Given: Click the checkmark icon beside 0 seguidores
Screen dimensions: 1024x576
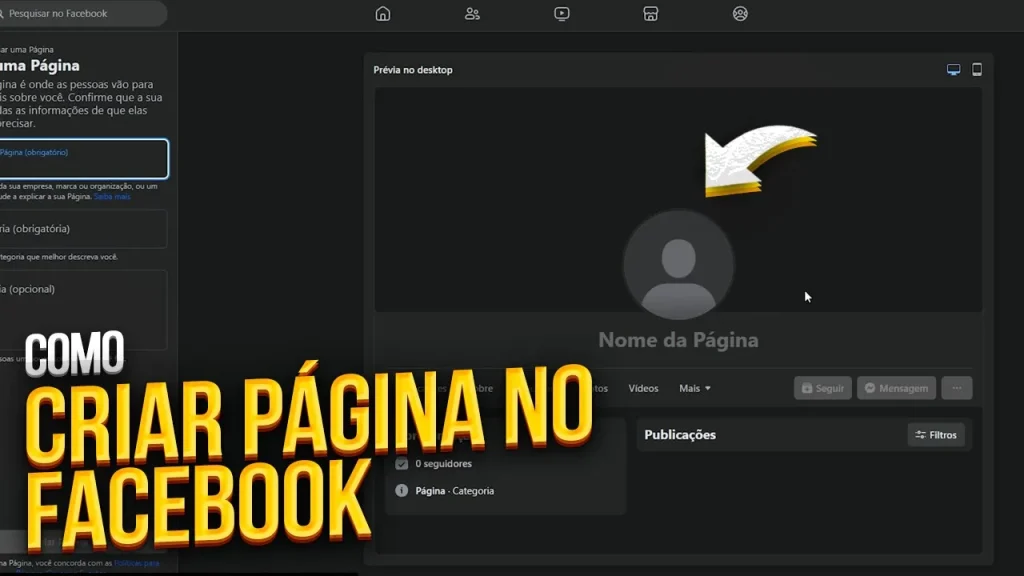Looking at the screenshot, I should (x=402, y=464).
